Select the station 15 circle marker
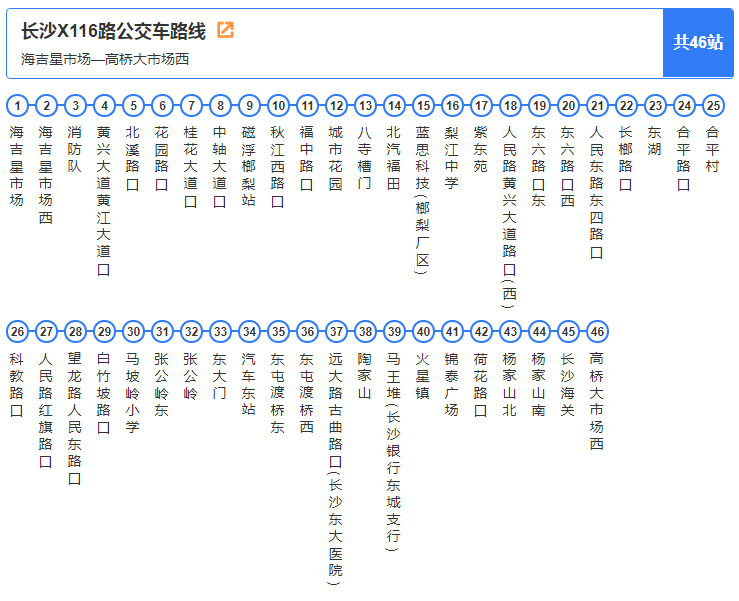This screenshot has width=739, height=601. pyautogui.click(x=423, y=105)
